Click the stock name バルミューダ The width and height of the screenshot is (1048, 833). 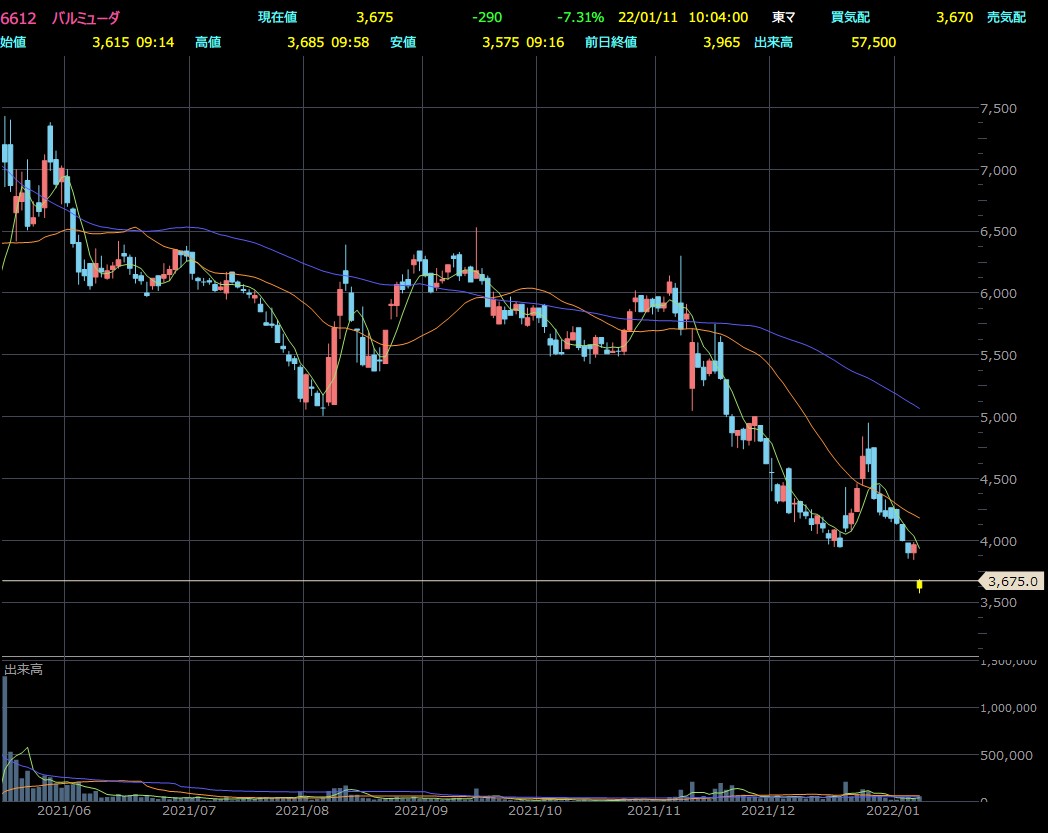point(86,18)
